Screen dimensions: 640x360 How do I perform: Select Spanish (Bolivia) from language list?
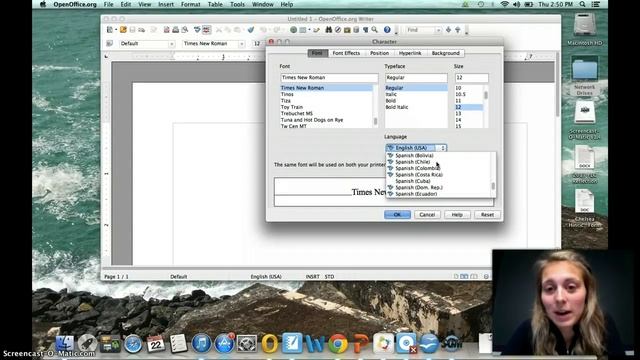(439, 156)
